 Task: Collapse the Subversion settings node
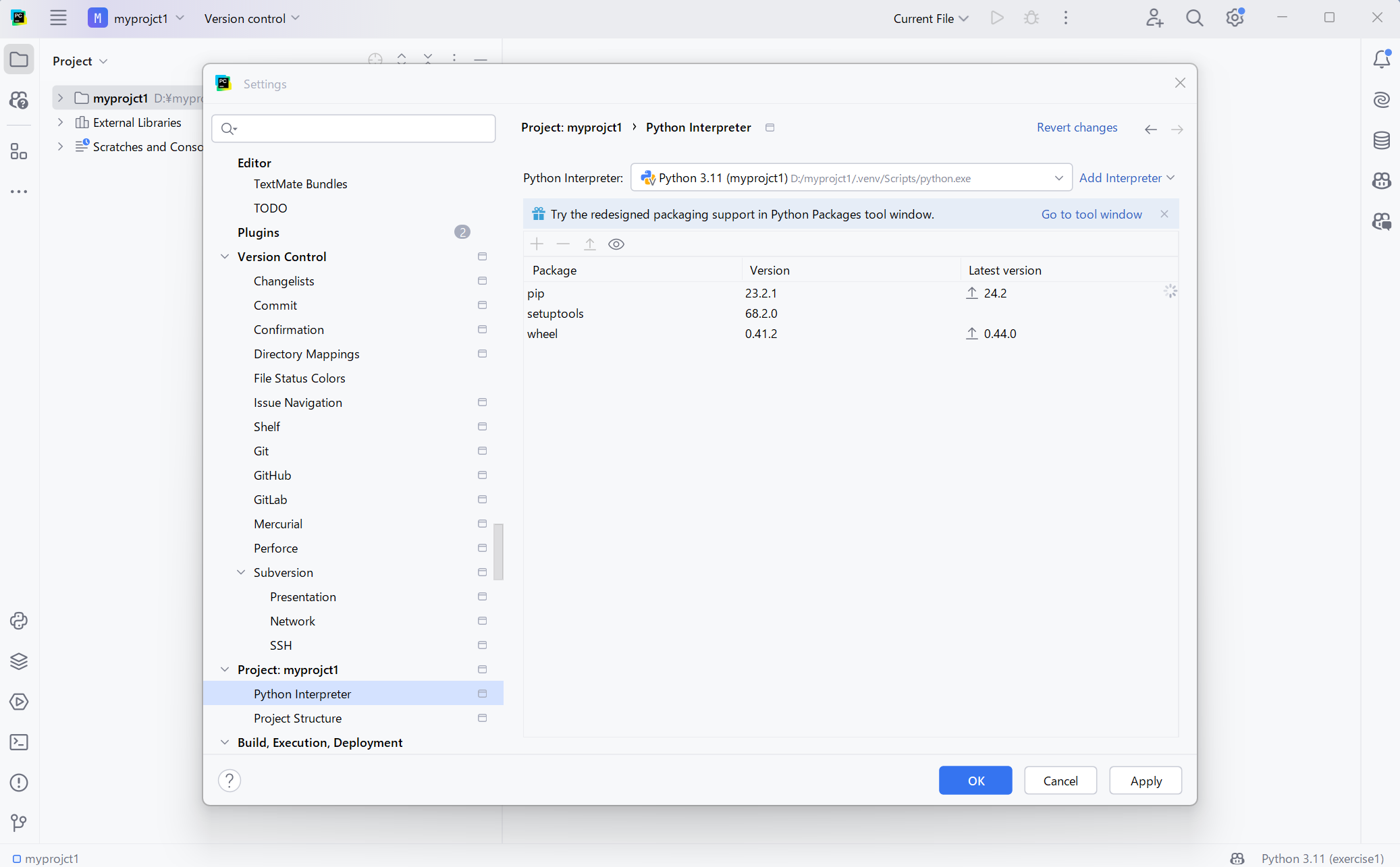[x=241, y=572]
